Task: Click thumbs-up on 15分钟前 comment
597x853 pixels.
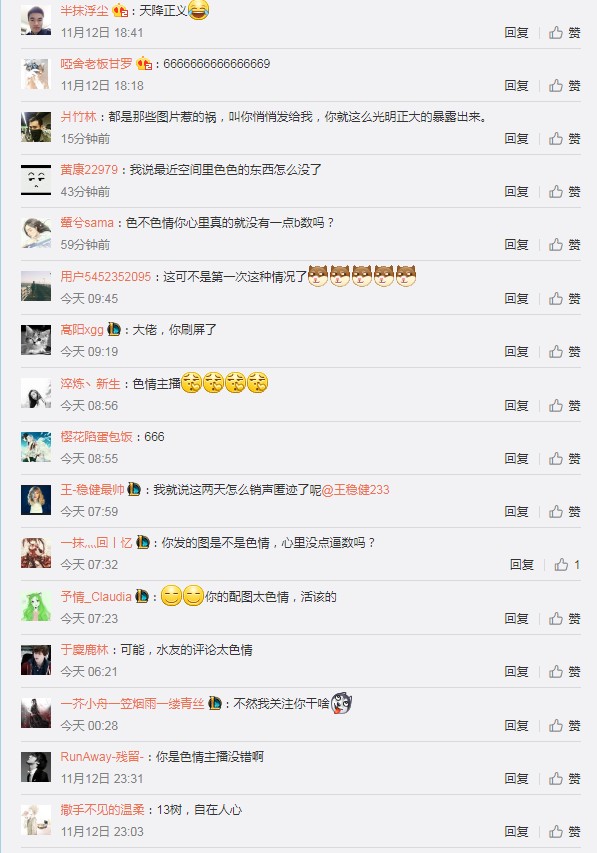Action: [x=564, y=139]
